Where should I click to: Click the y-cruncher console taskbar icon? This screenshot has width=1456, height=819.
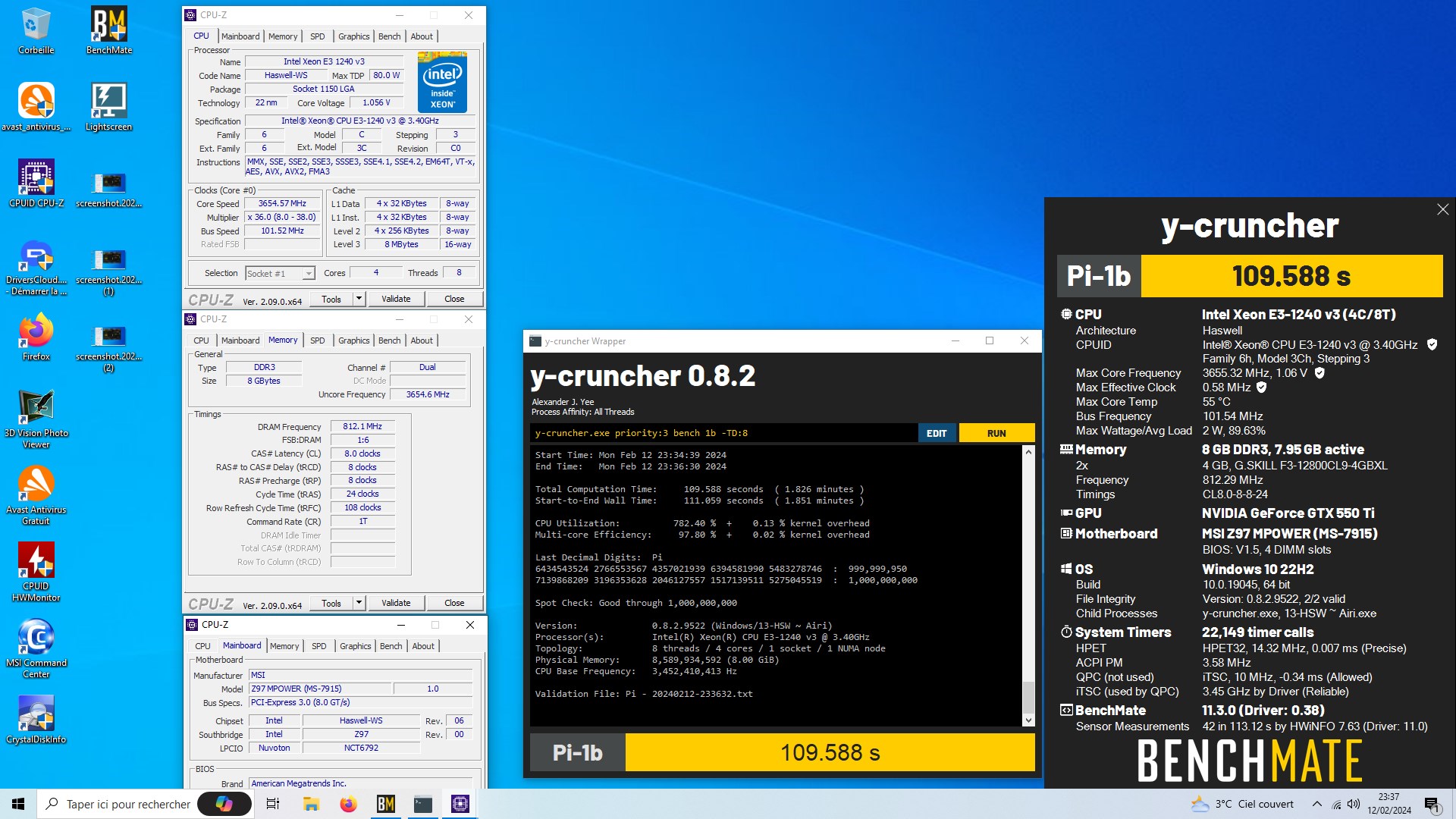pyautogui.click(x=423, y=804)
